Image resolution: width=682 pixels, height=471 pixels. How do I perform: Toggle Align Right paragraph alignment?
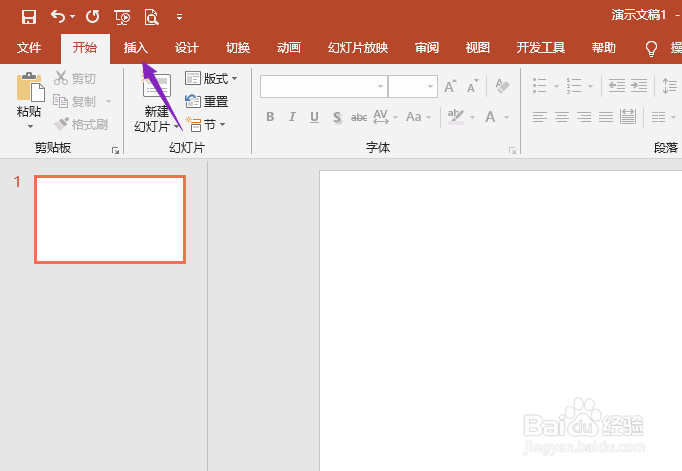click(584, 117)
